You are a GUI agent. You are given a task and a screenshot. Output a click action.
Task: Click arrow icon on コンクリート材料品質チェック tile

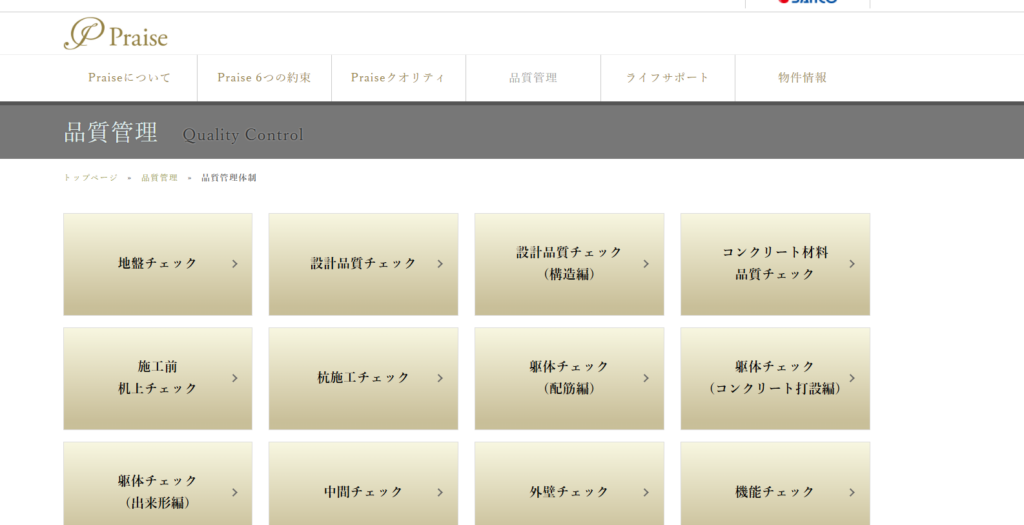852,264
